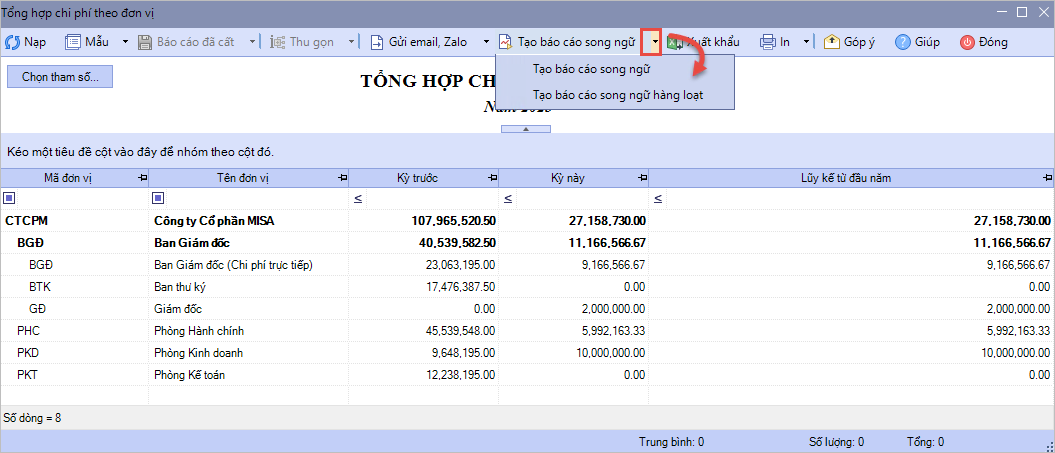This screenshot has height=453, width=1055.
Task: Toggle the pin on Tên đơn vị column
Action: 344,178
